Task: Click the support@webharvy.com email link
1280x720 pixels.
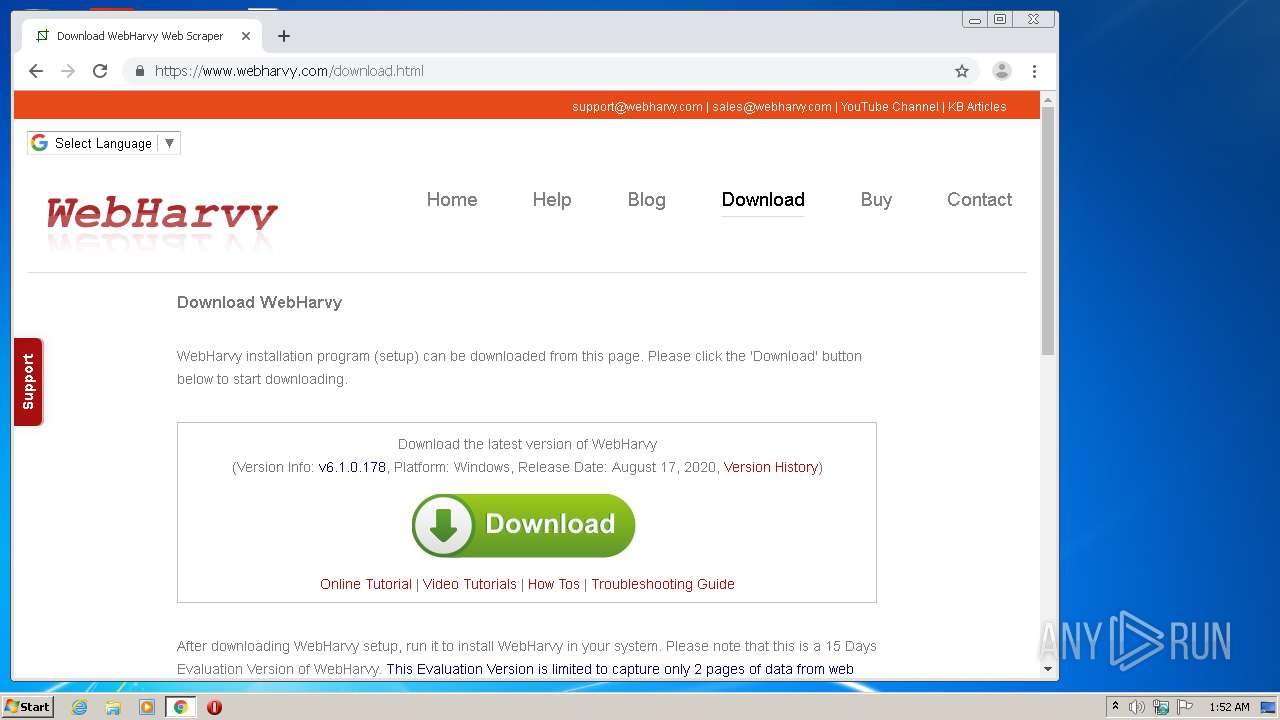Action: click(x=637, y=106)
